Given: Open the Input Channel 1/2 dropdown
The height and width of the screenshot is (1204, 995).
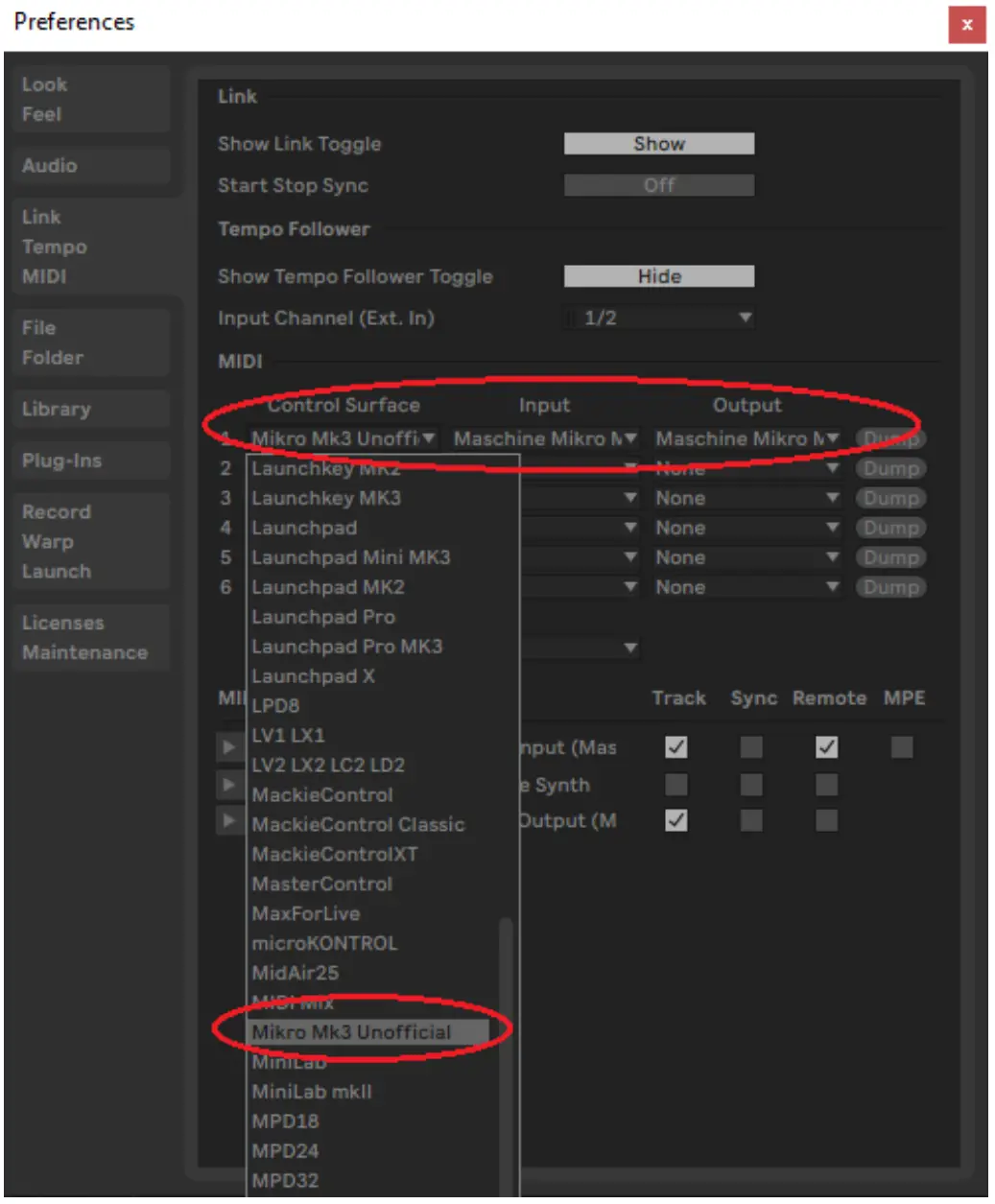Looking at the screenshot, I should pos(659,318).
